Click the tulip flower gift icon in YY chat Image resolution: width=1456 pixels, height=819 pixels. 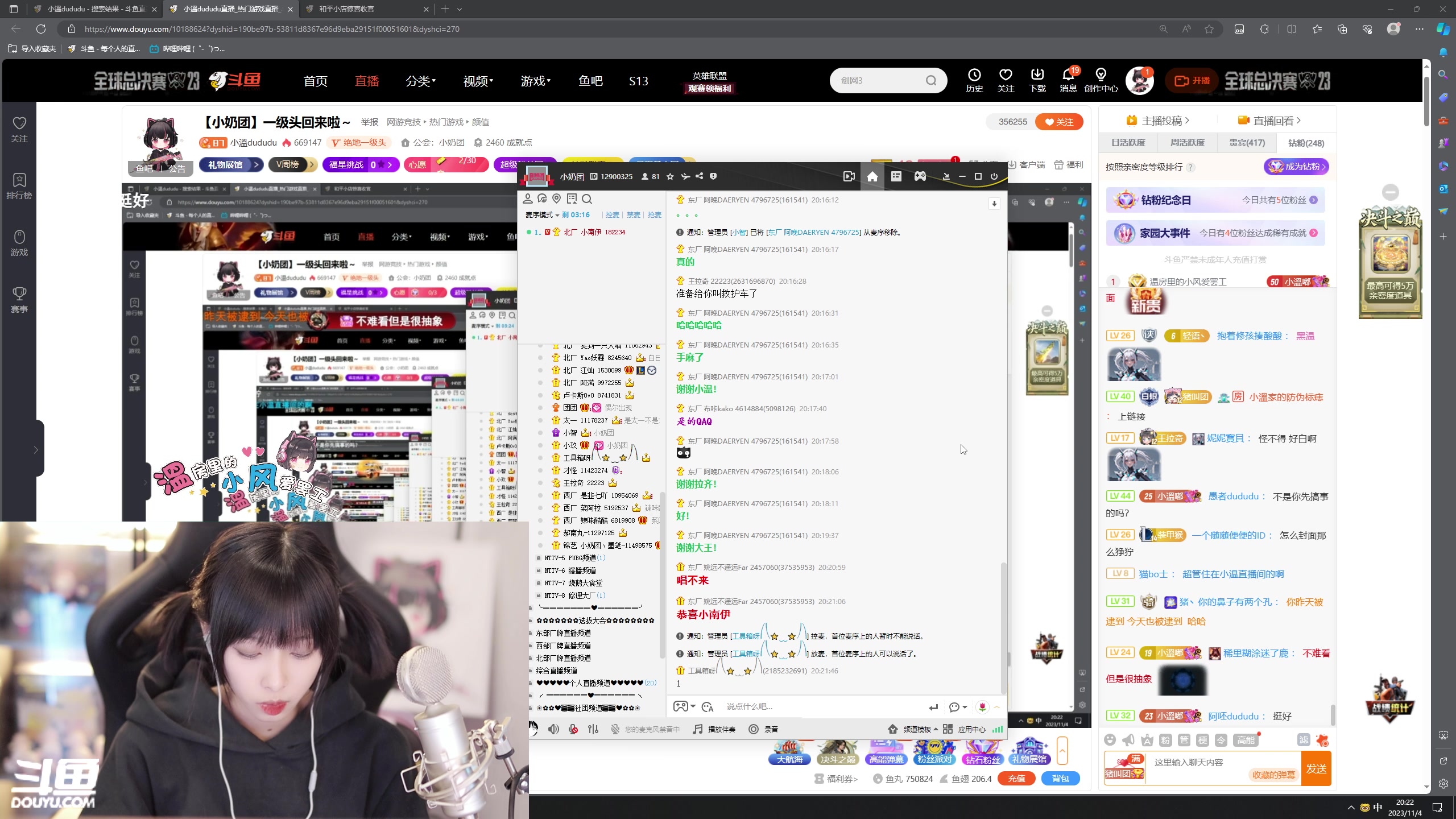pos(982,706)
